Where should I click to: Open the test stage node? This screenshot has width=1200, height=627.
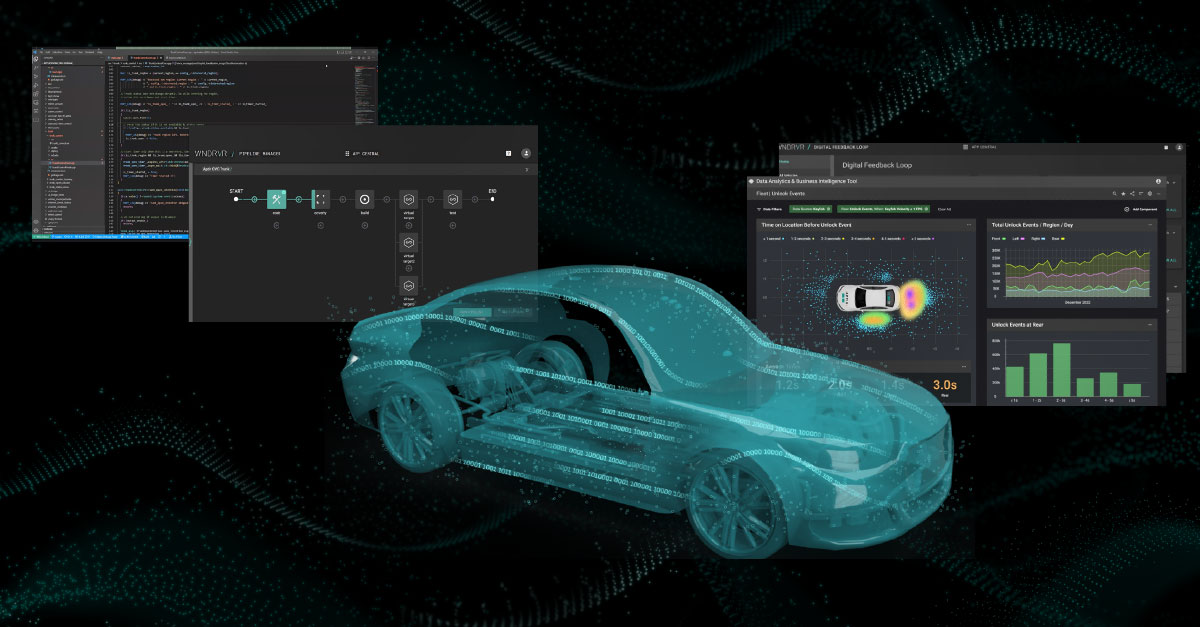coord(452,199)
